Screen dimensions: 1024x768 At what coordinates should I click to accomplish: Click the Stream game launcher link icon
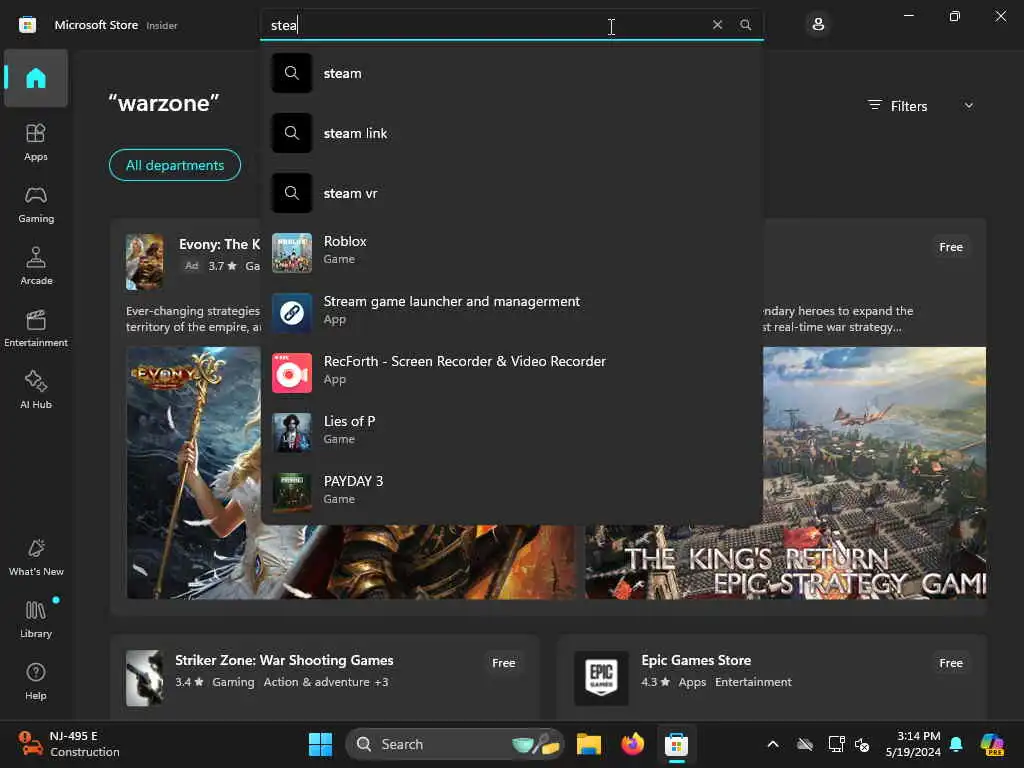point(292,313)
